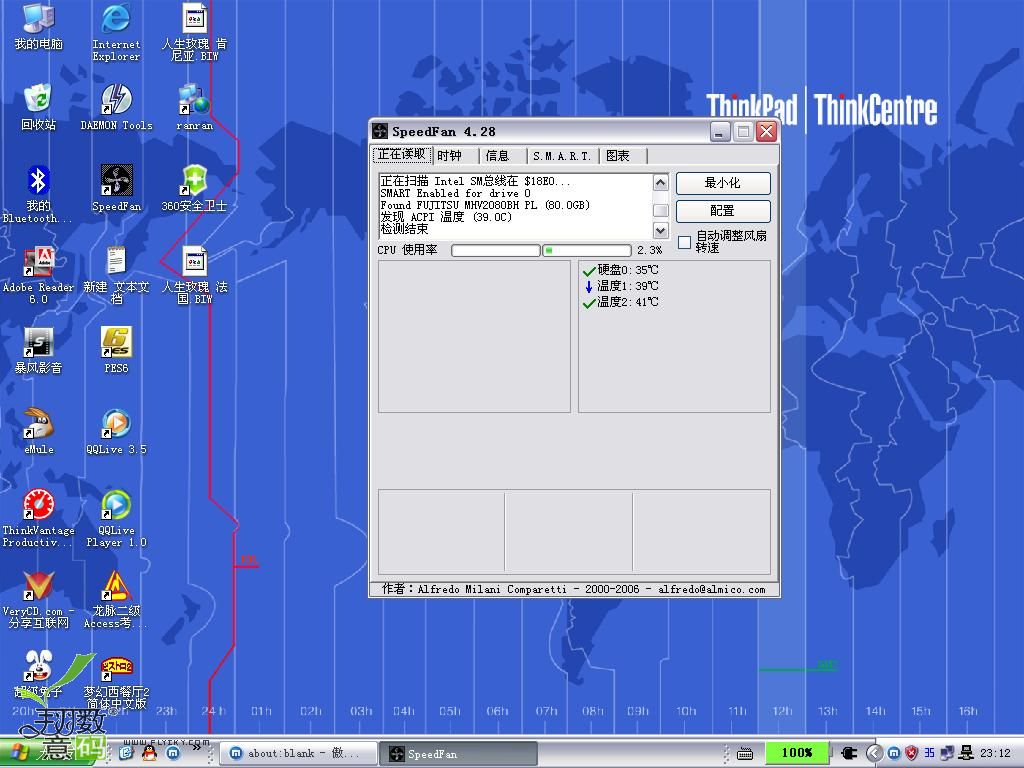Image resolution: width=1024 pixels, height=768 pixels.
Task: Open the S.M.A.R.T. tab
Action: point(562,155)
